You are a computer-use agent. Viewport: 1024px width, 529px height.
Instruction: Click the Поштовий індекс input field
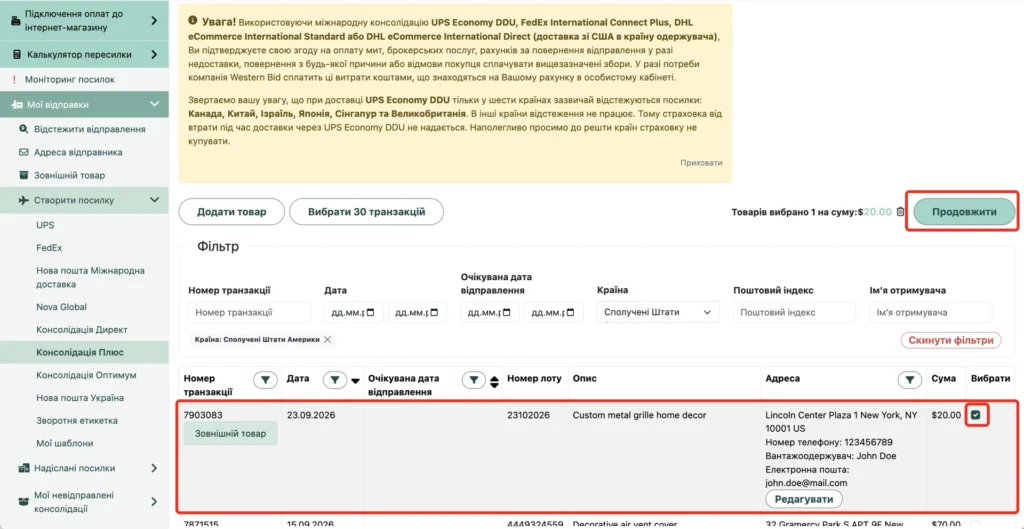[794, 312]
